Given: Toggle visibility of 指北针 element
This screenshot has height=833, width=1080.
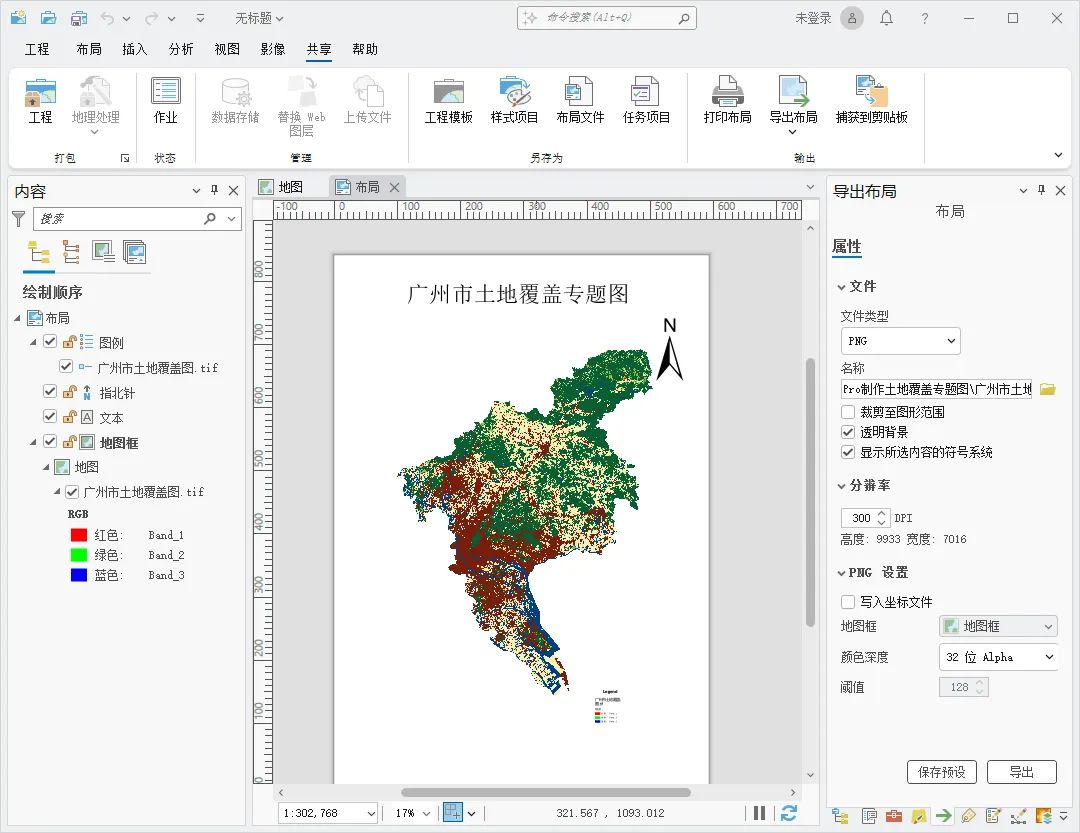Looking at the screenshot, I should [x=50, y=391].
